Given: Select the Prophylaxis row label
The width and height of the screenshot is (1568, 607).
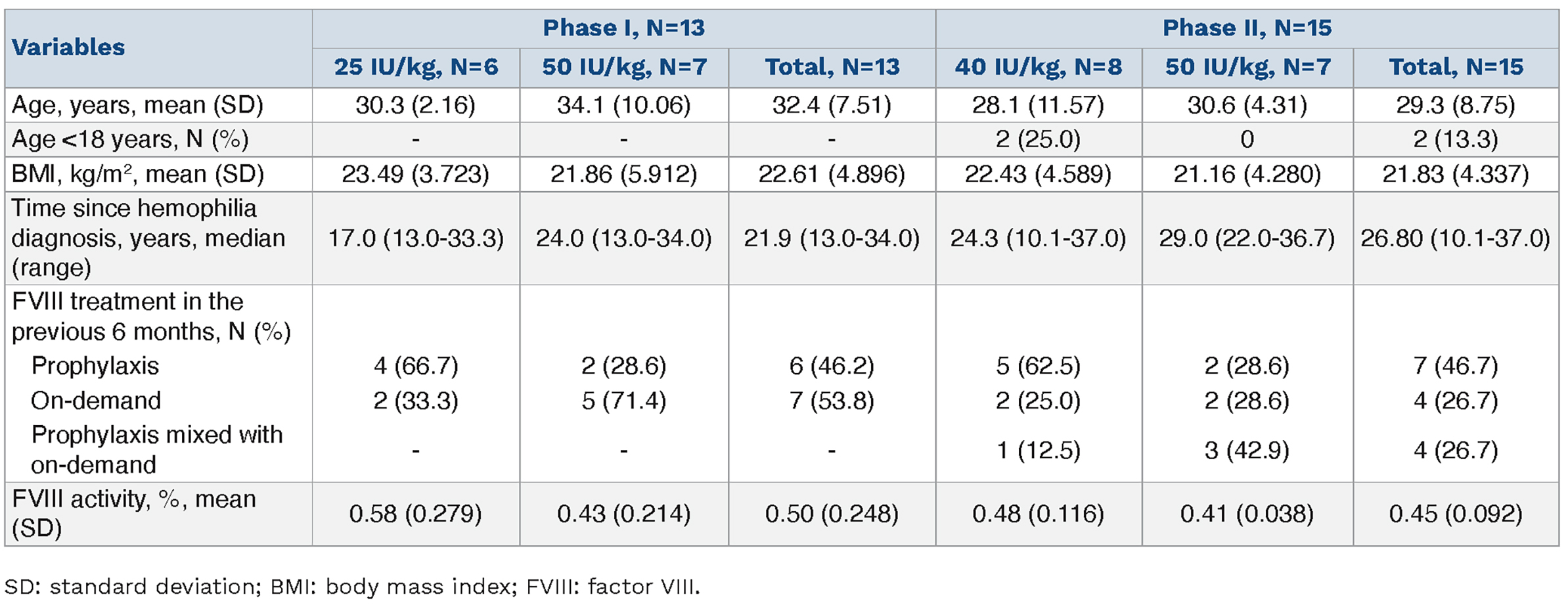Looking at the screenshot, I should [x=95, y=366].
